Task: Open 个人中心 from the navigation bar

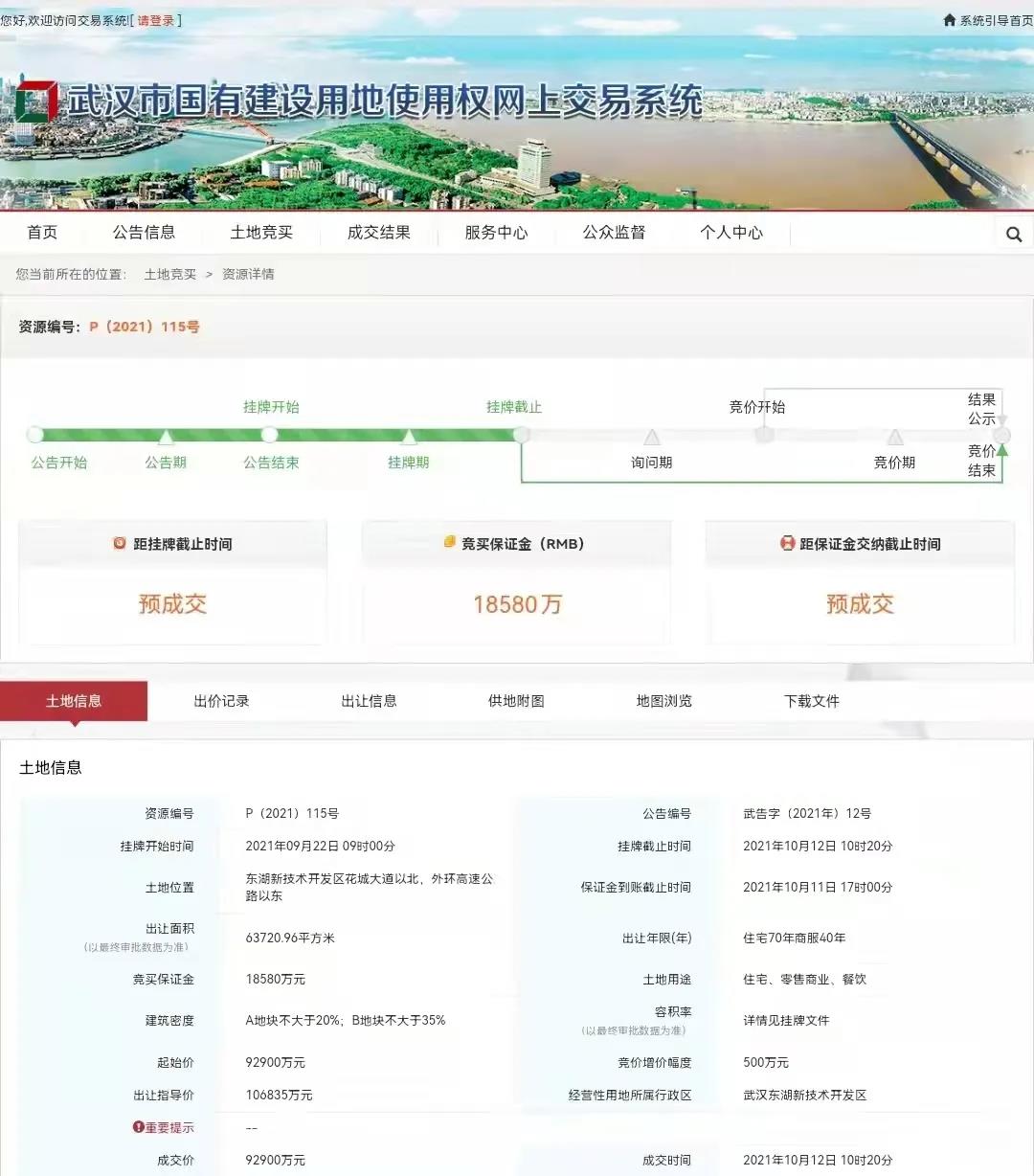Action: tap(731, 233)
